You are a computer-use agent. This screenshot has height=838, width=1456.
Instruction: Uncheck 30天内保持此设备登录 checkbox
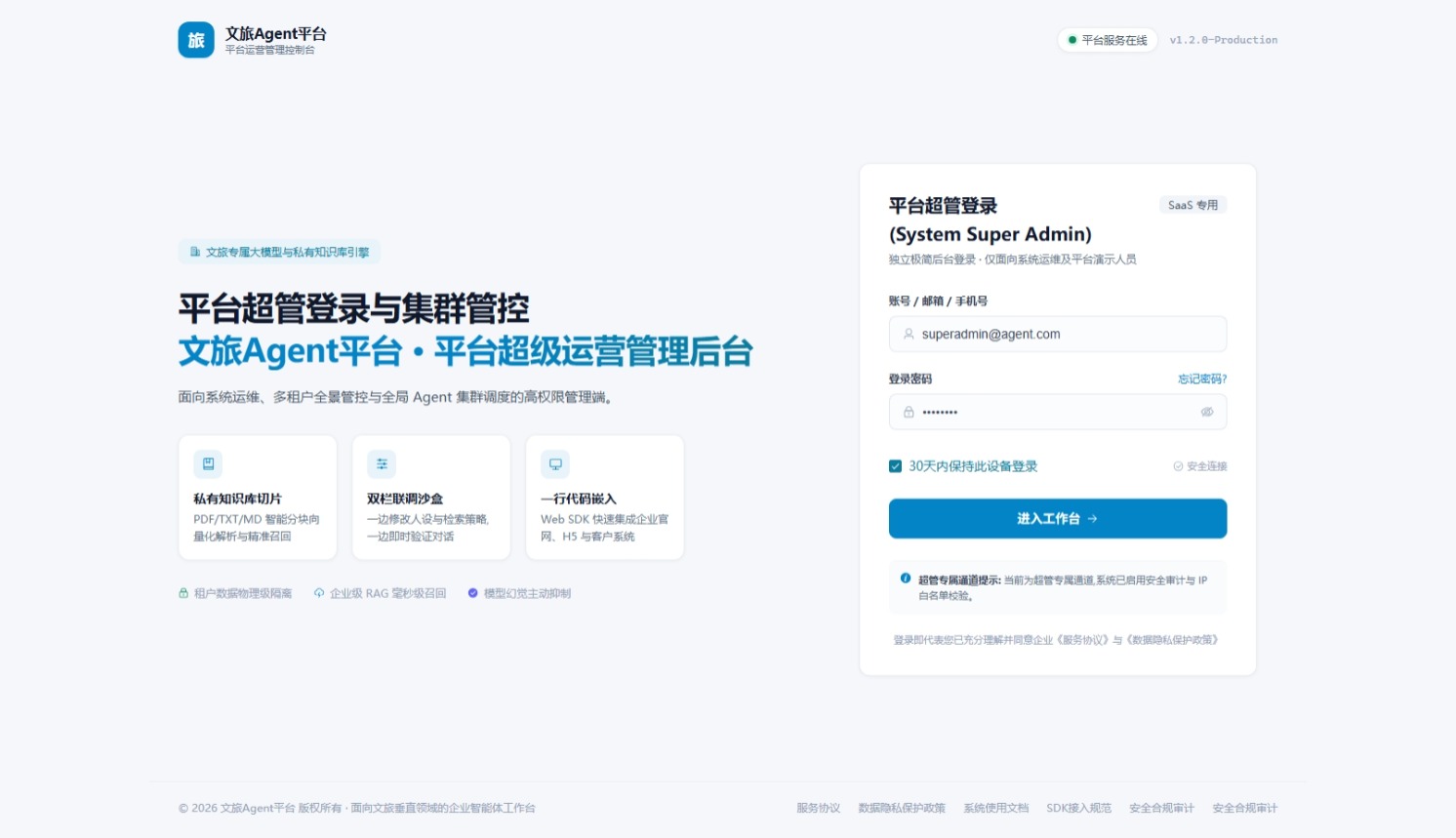(895, 466)
